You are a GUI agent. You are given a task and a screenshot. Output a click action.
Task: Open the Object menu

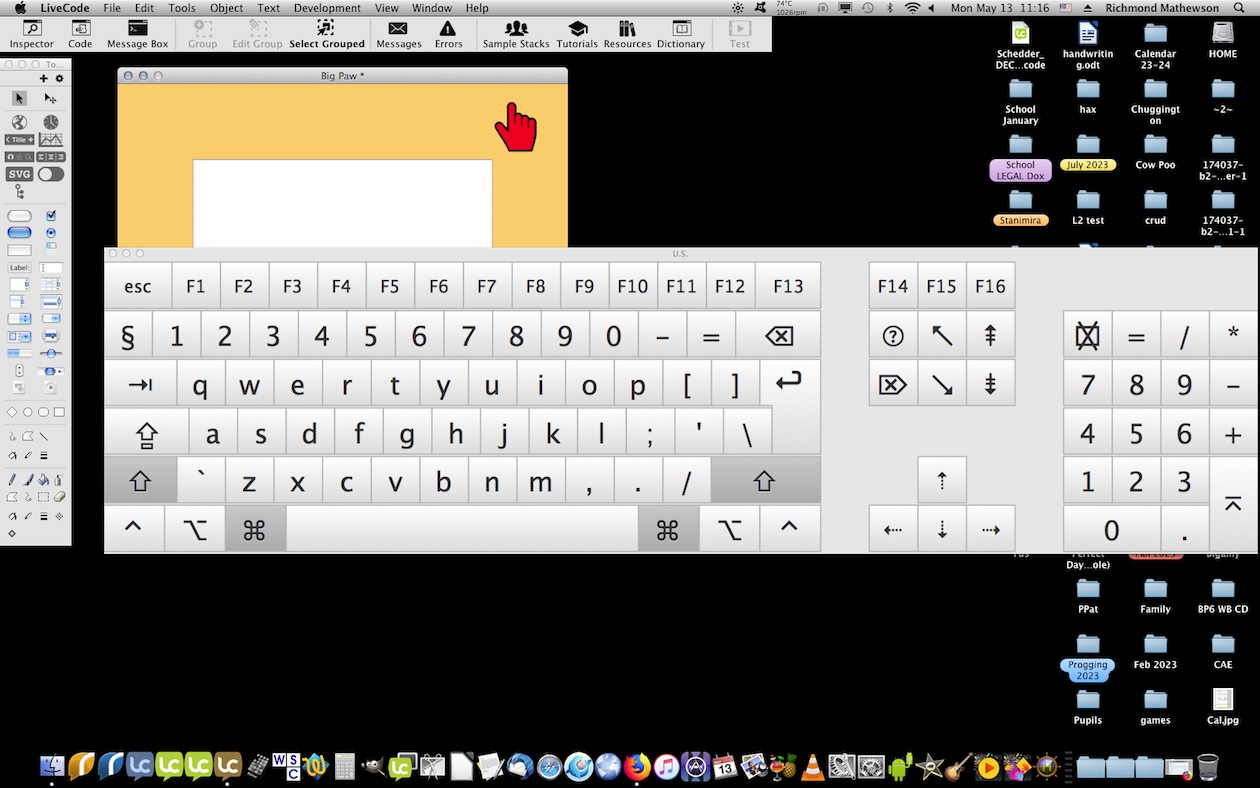pyautogui.click(x=226, y=8)
